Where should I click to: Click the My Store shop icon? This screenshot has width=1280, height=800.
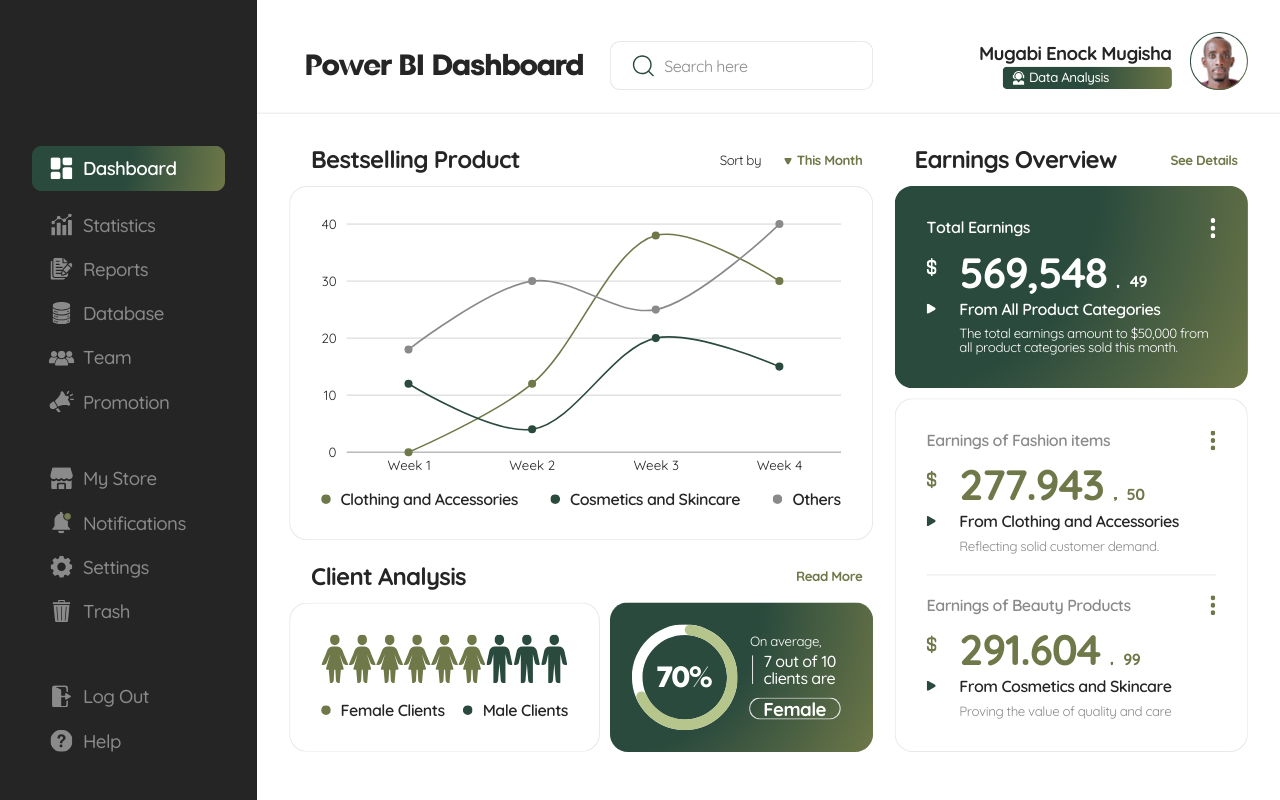(61, 478)
